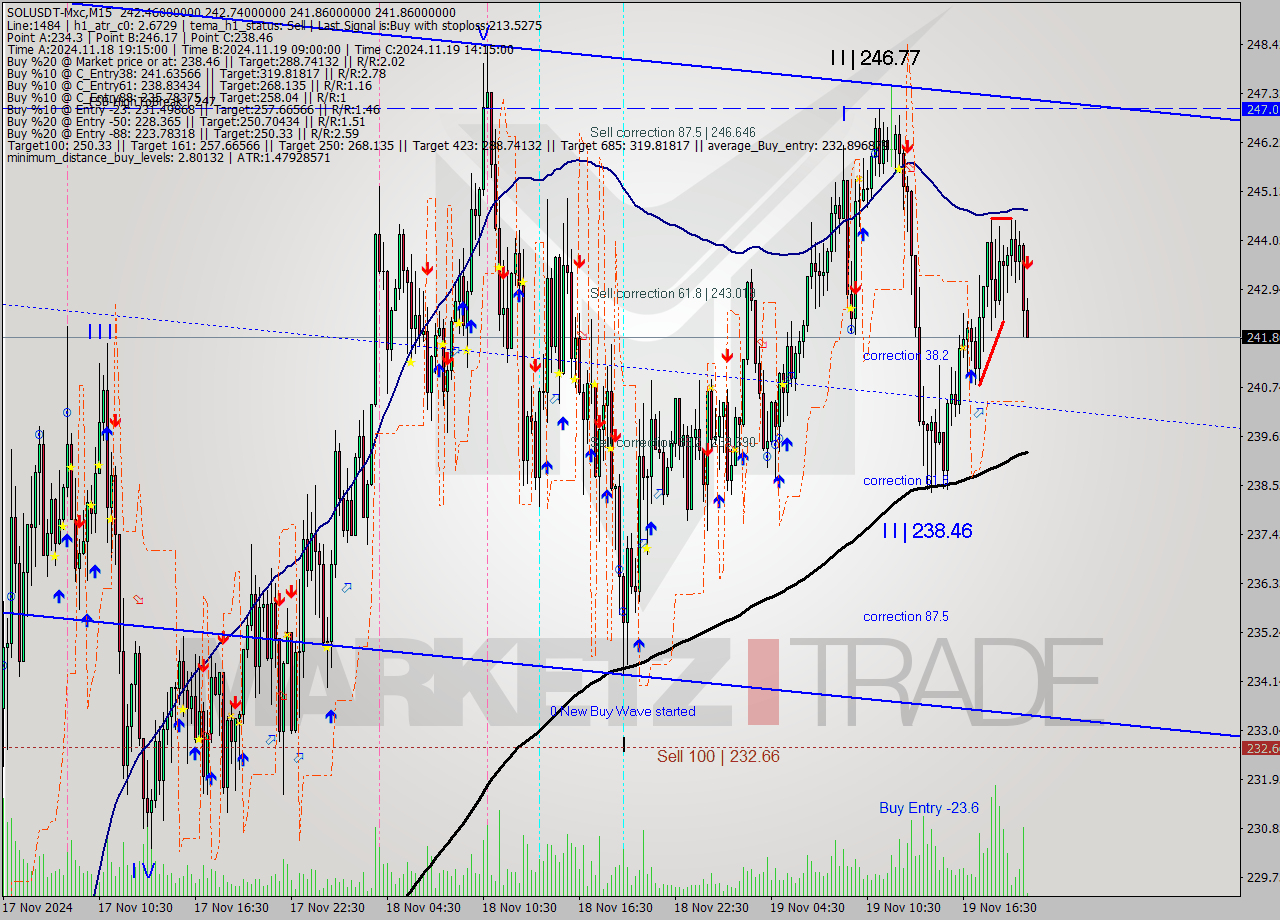The image size is (1280, 920).
Task: Click the 239.6 price axis label
Action: (1262, 436)
